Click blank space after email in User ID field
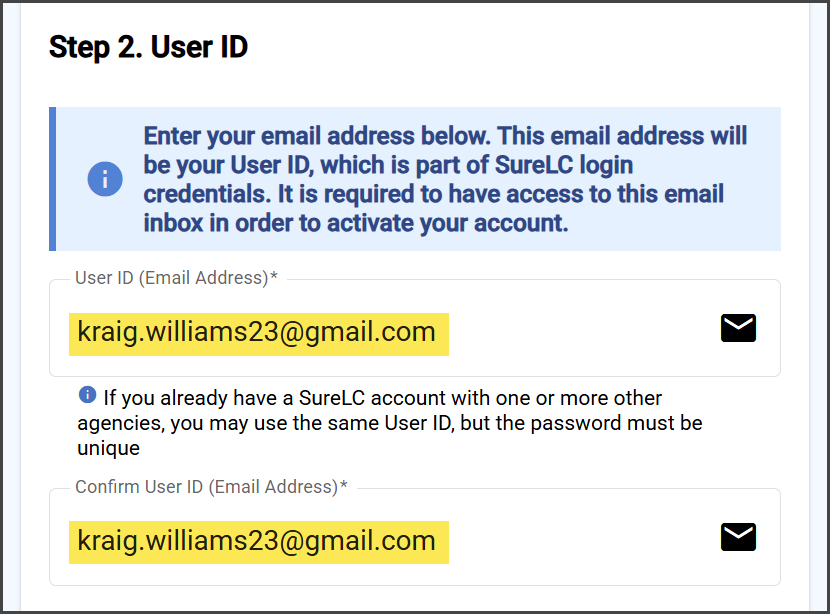The height and width of the screenshot is (614, 830). pyautogui.click(x=582, y=333)
